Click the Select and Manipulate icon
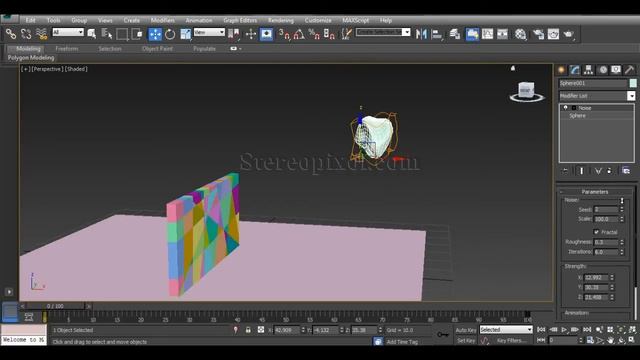This screenshot has height=360, width=640. [250, 34]
